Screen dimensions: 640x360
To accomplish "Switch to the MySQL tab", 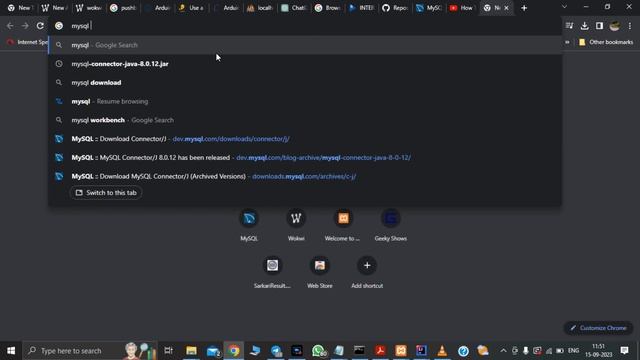I will coord(429,8).
